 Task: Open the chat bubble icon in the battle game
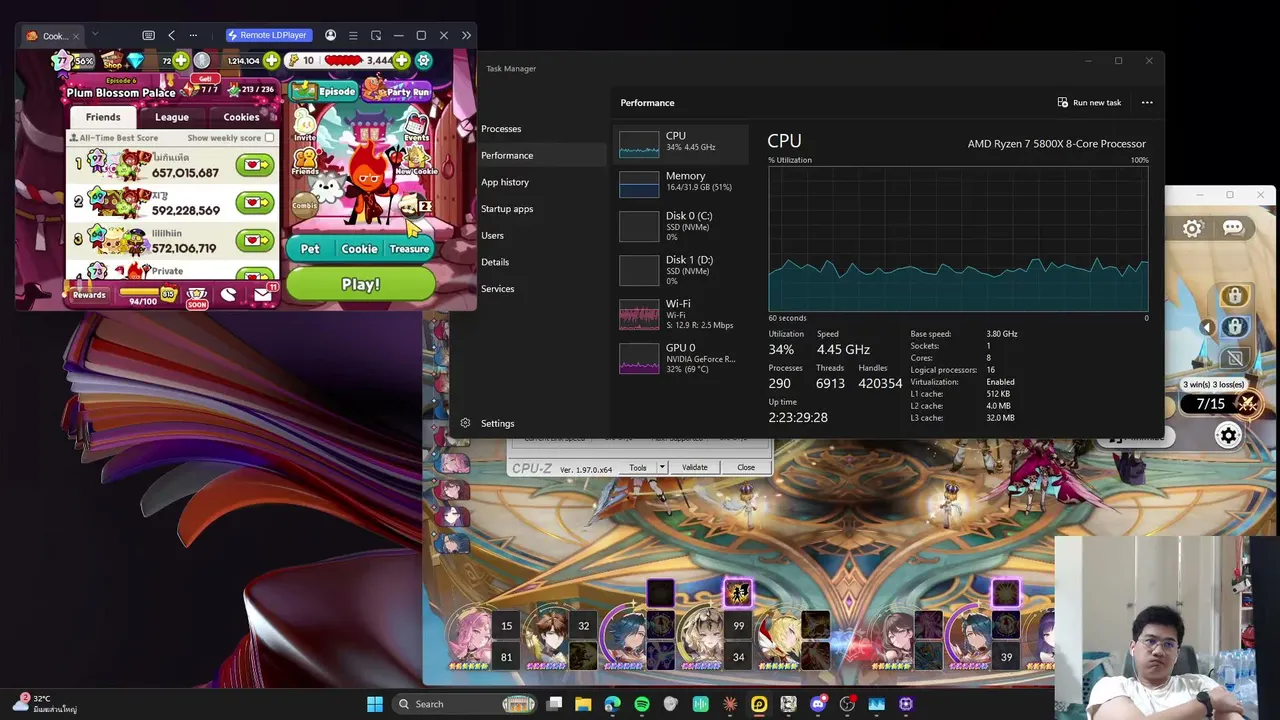(x=1233, y=228)
